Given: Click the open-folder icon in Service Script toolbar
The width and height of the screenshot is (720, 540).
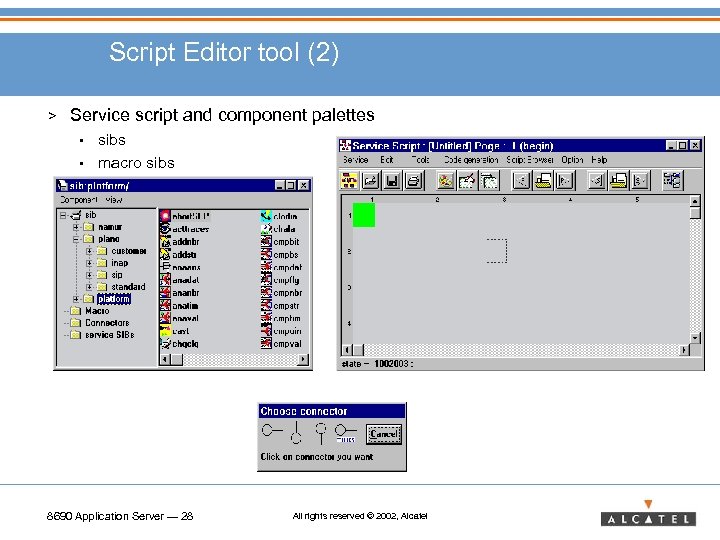Looking at the screenshot, I should click(371, 180).
